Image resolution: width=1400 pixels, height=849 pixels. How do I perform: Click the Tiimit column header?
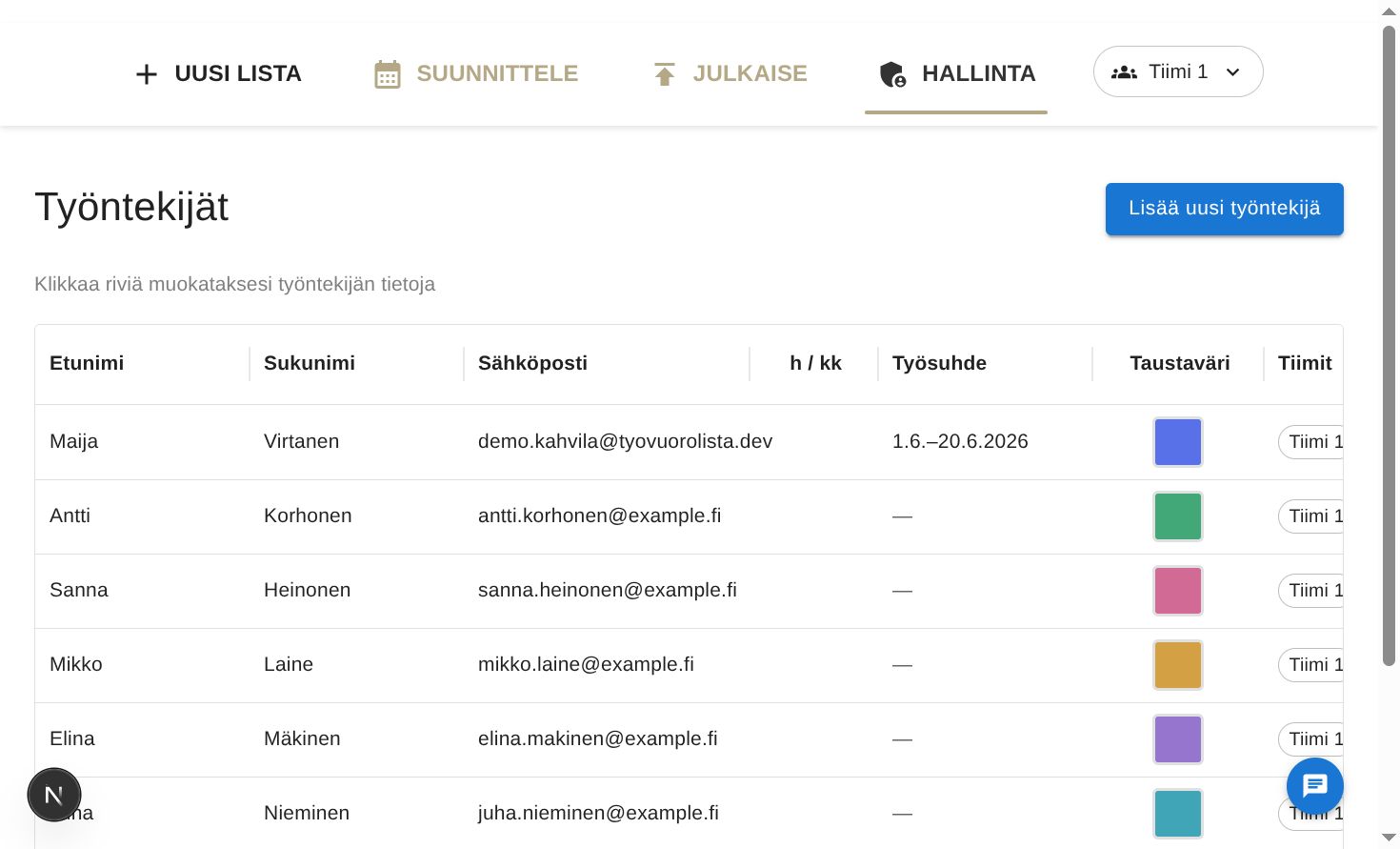(x=1305, y=363)
